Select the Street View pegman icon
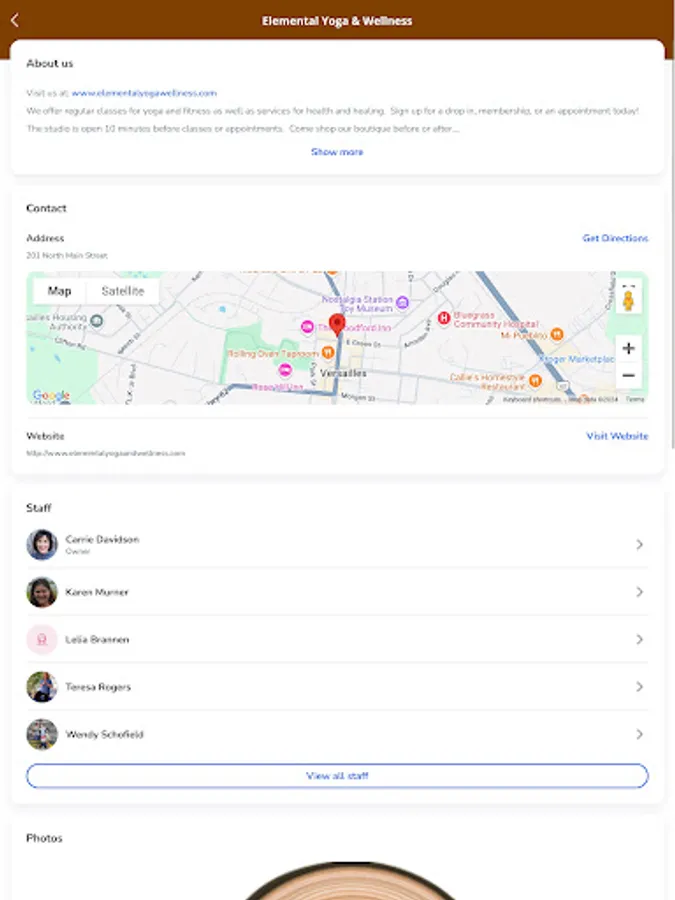The image size is (675, 900). tap(629, 301)
